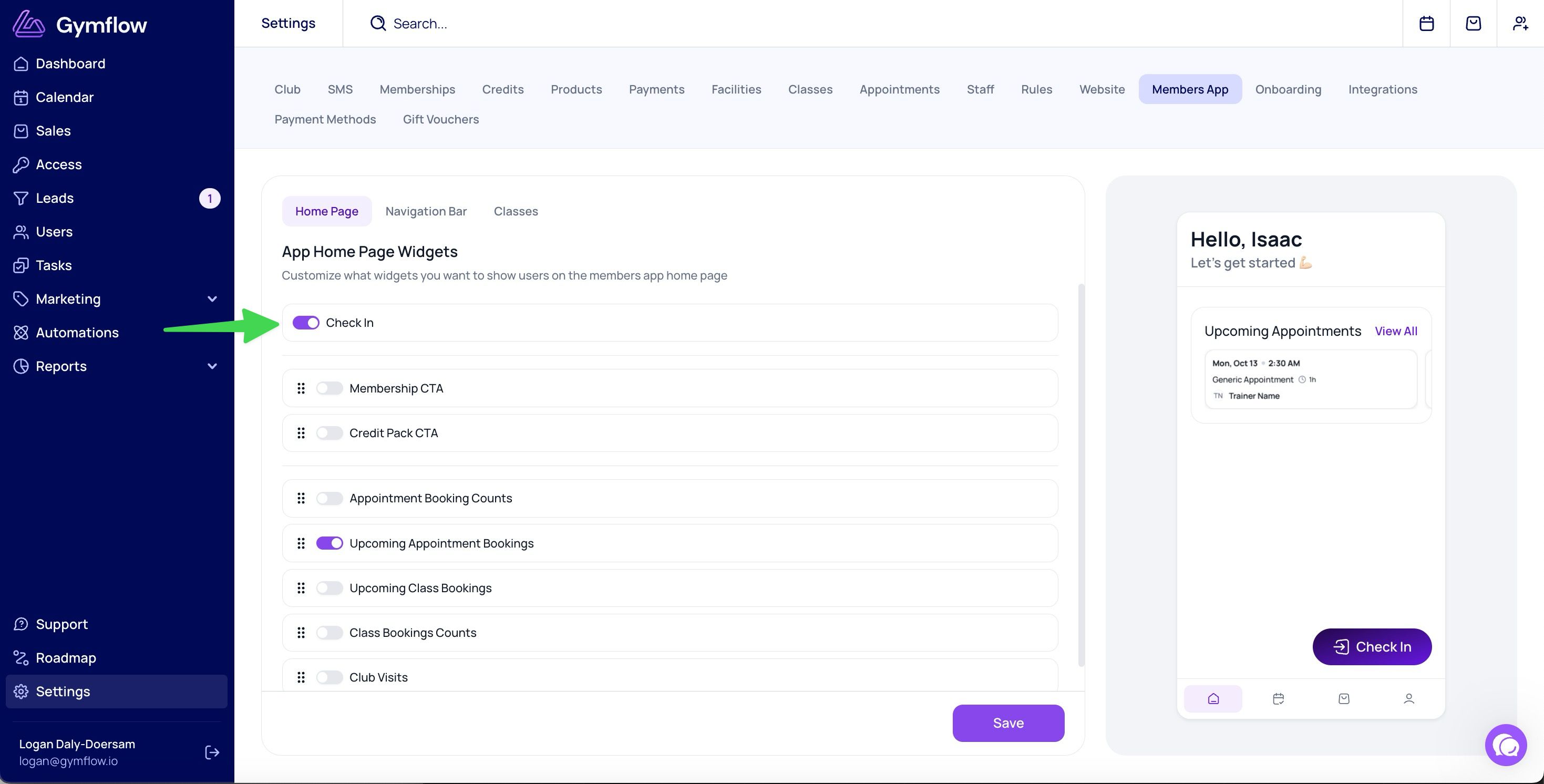Image resolution: width=1544 pixels, height=784 pixels.
Task: Open Sales from the sidebar
Action: (116, 131)
